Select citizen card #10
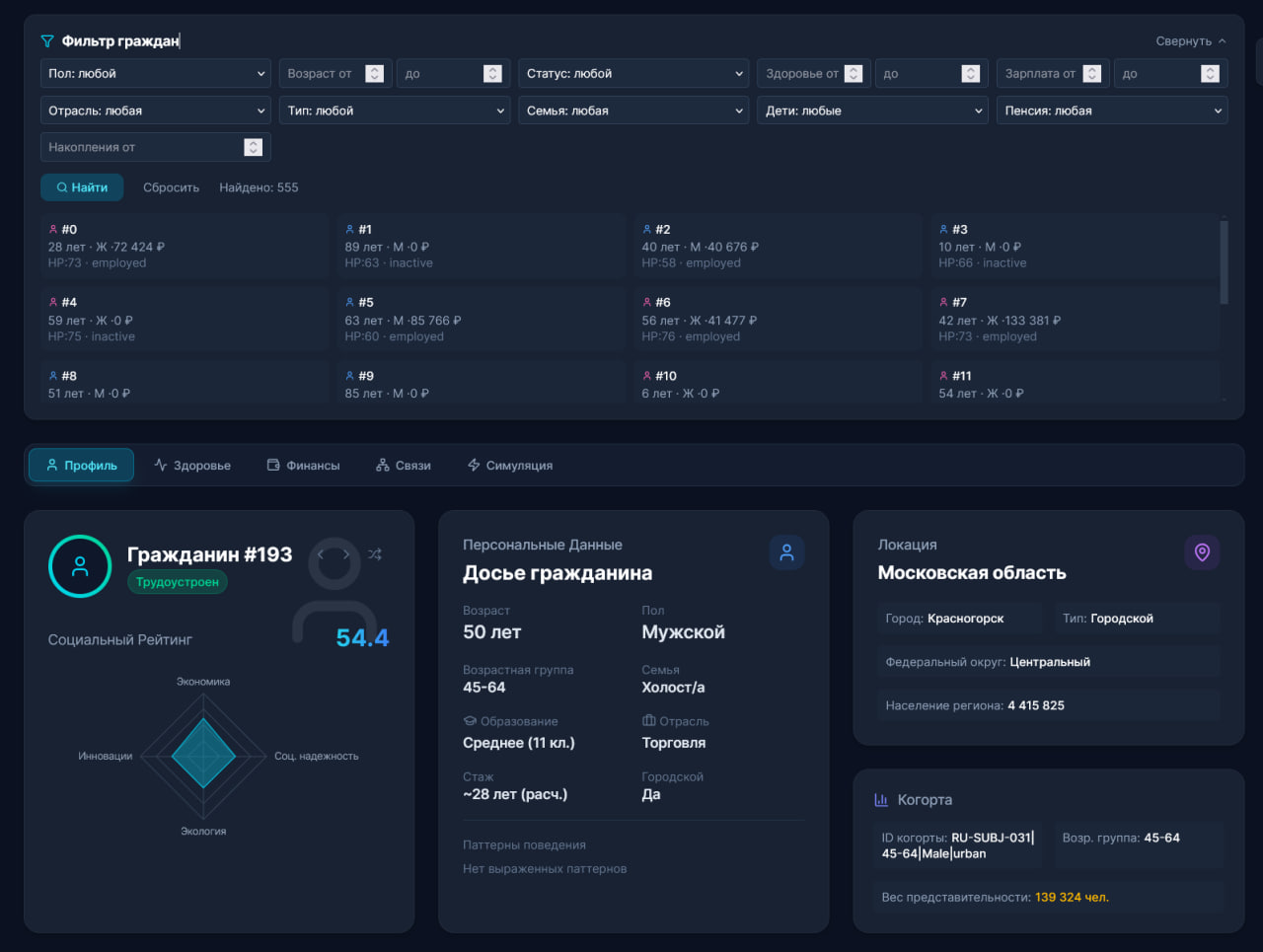 pyautogui.click(x=779, y=384)
